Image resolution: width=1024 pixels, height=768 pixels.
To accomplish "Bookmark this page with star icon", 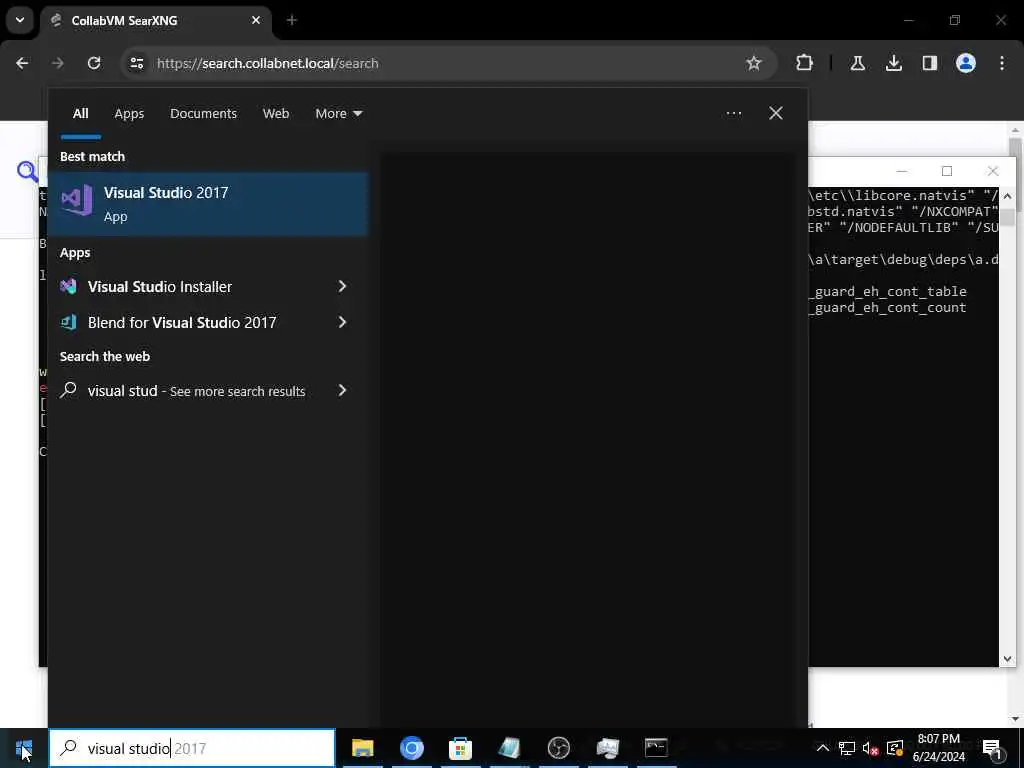I will (754, 63).
